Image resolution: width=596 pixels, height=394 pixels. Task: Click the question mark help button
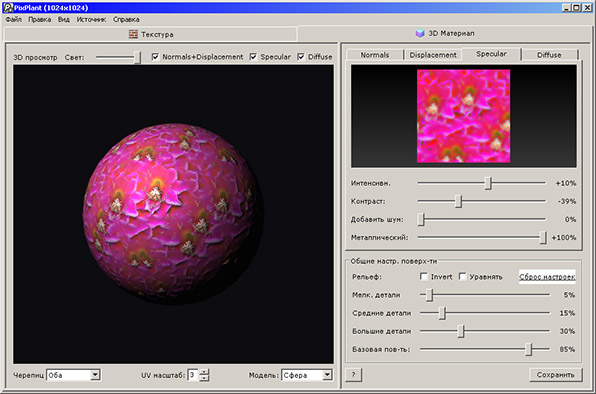(x=353, y=375)
